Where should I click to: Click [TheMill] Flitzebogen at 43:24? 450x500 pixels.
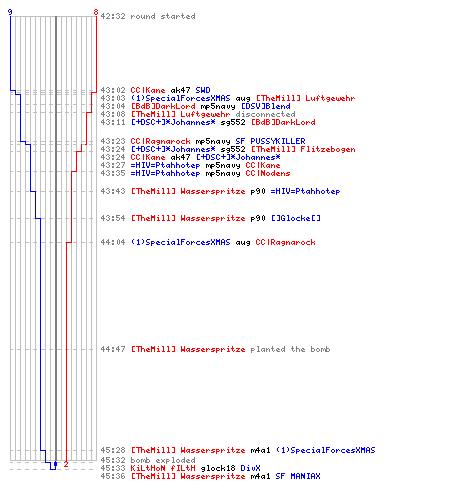click(x=303, y=149)
